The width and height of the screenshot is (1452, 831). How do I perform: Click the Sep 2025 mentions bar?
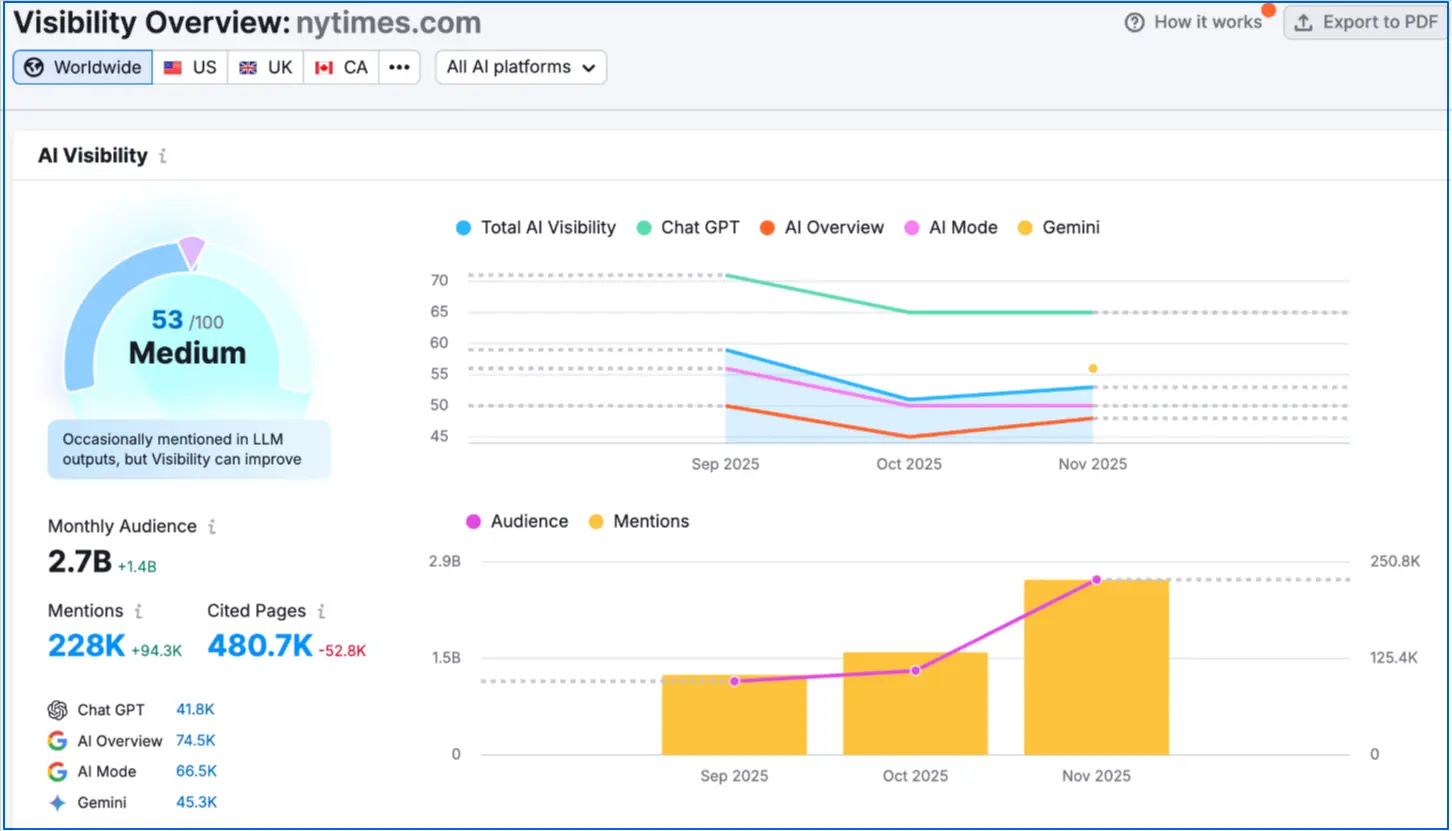click(734, 715)
